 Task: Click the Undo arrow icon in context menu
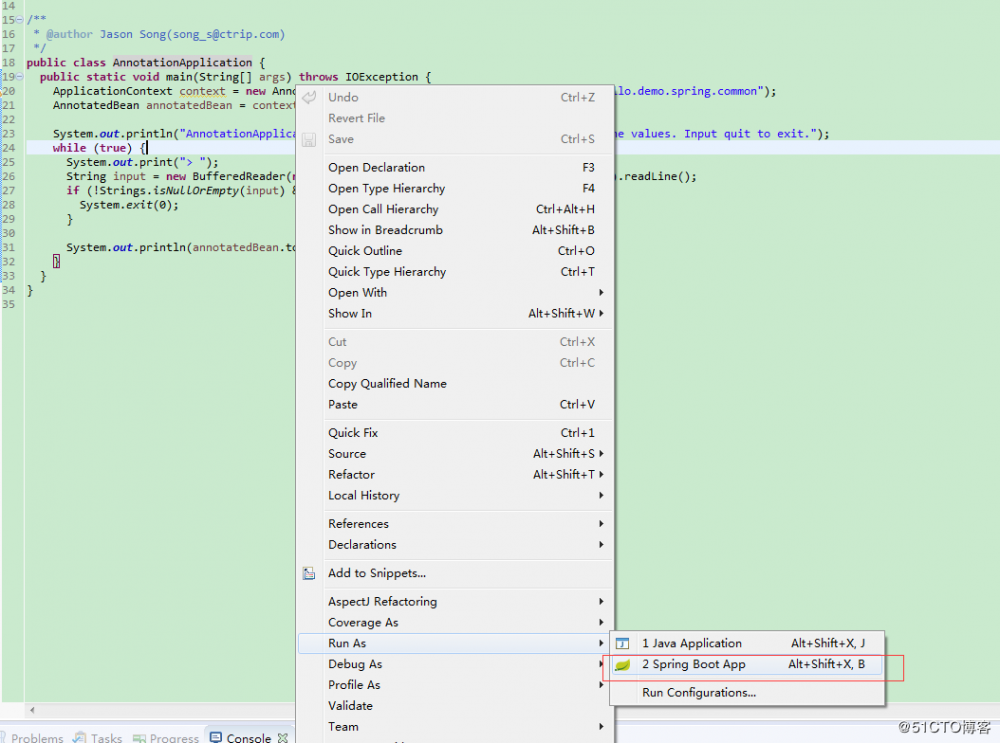(309, 98)
